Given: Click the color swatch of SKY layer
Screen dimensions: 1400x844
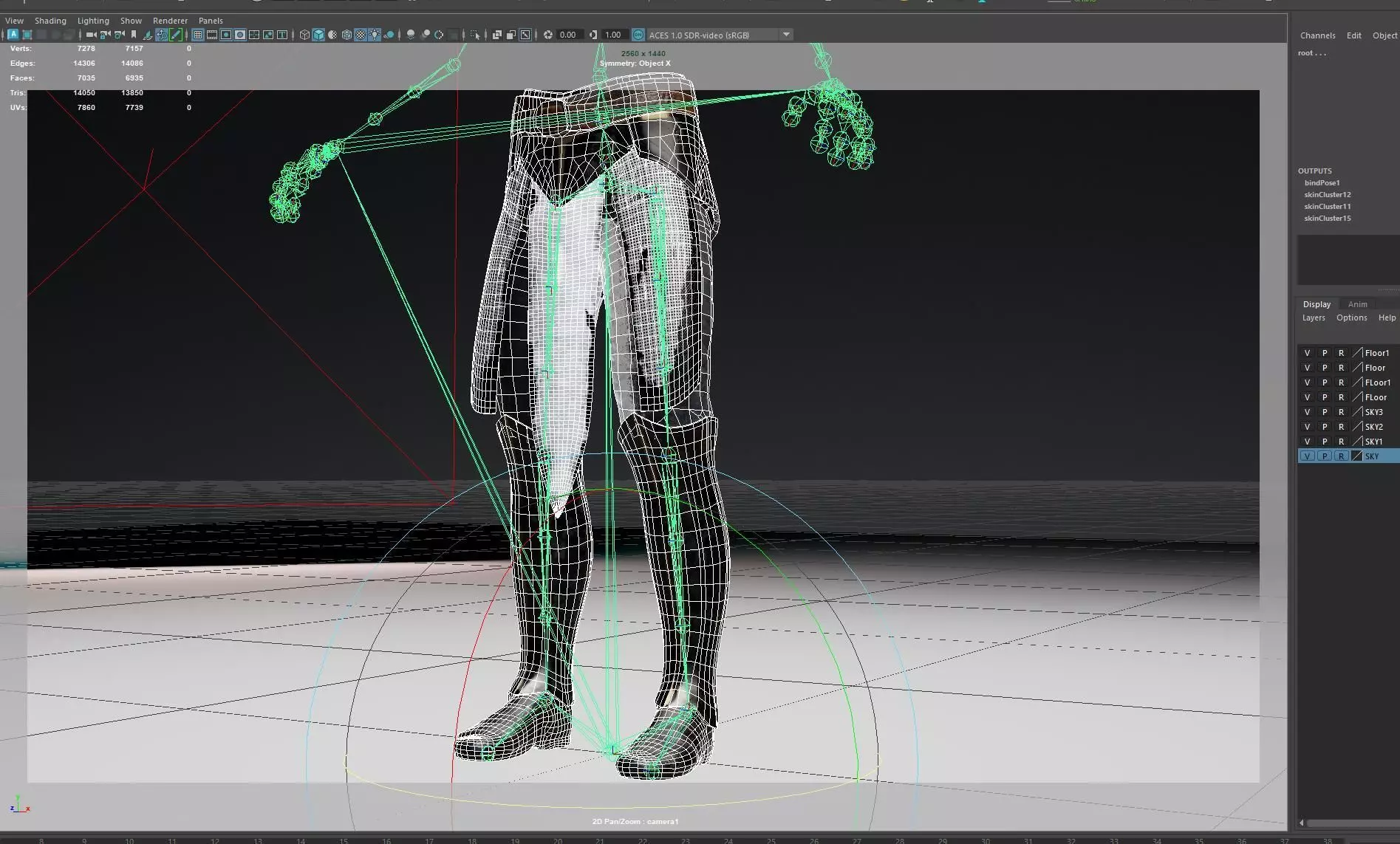Looking at the screenshot, I should tap(1357, 456).
